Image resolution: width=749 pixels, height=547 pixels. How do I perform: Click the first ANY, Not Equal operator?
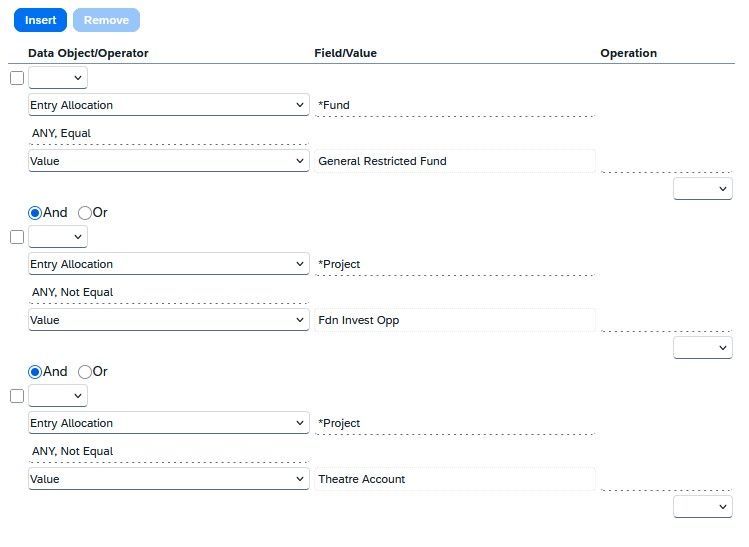pyautogui.click(x=73, y=292)
